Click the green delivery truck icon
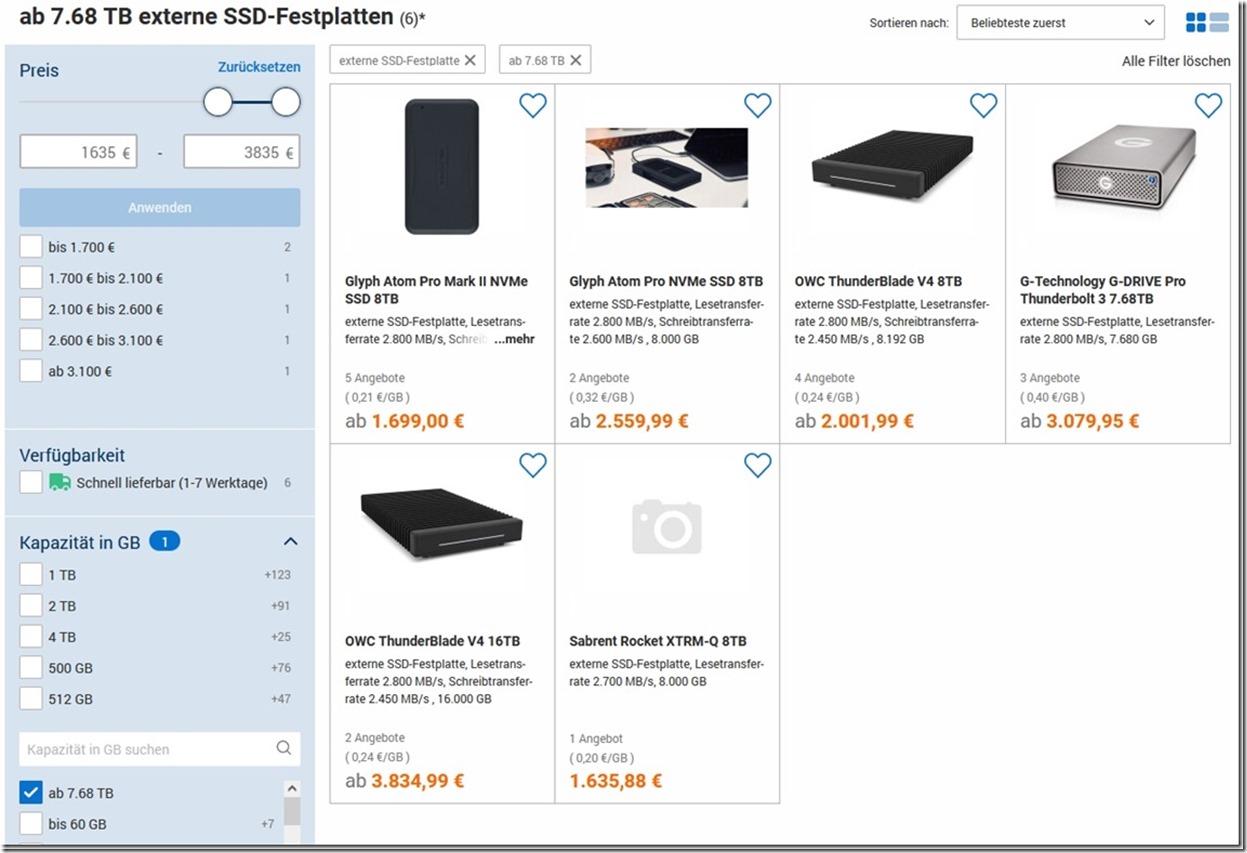The width and height of the screenshot is (1247, 853). click(x=59, y=482)
